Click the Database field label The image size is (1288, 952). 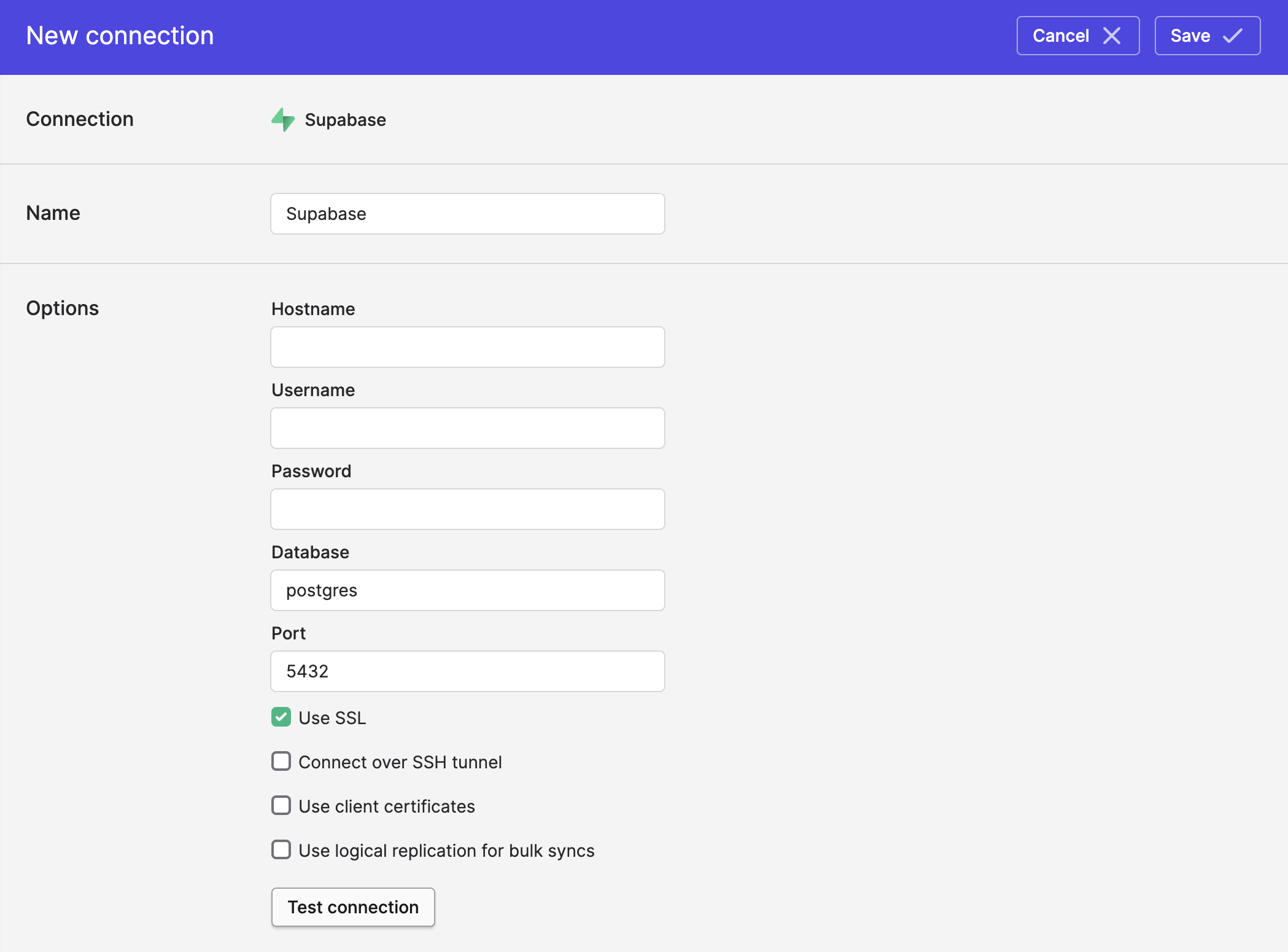click(310, 552)
